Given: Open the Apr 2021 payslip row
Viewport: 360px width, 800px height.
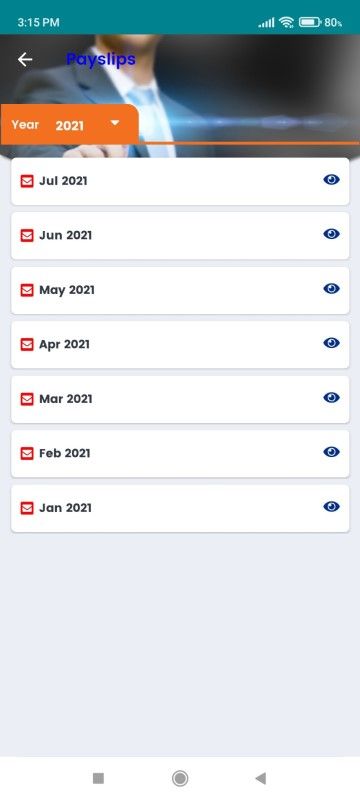Looking at the screenshot, I should pyautogui.click(x=180, y=344).
